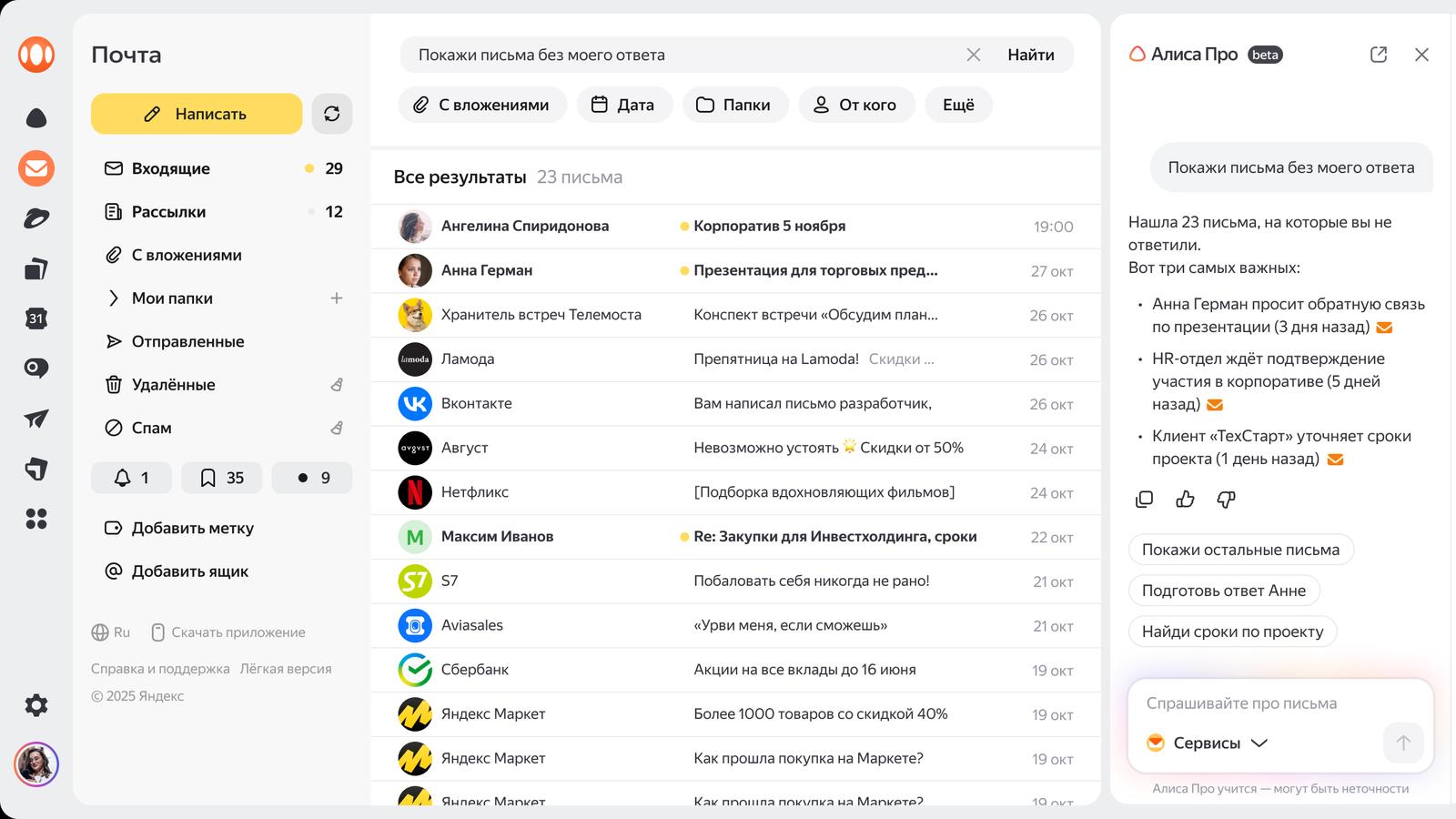Open the Сервисы dropdown in Alice panel

click(1207, 743)
